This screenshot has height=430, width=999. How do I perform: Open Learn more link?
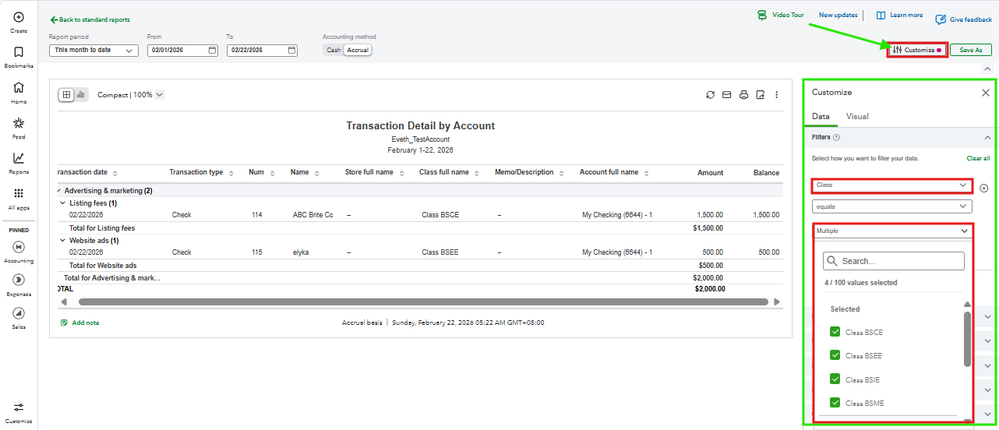point(900,15)
